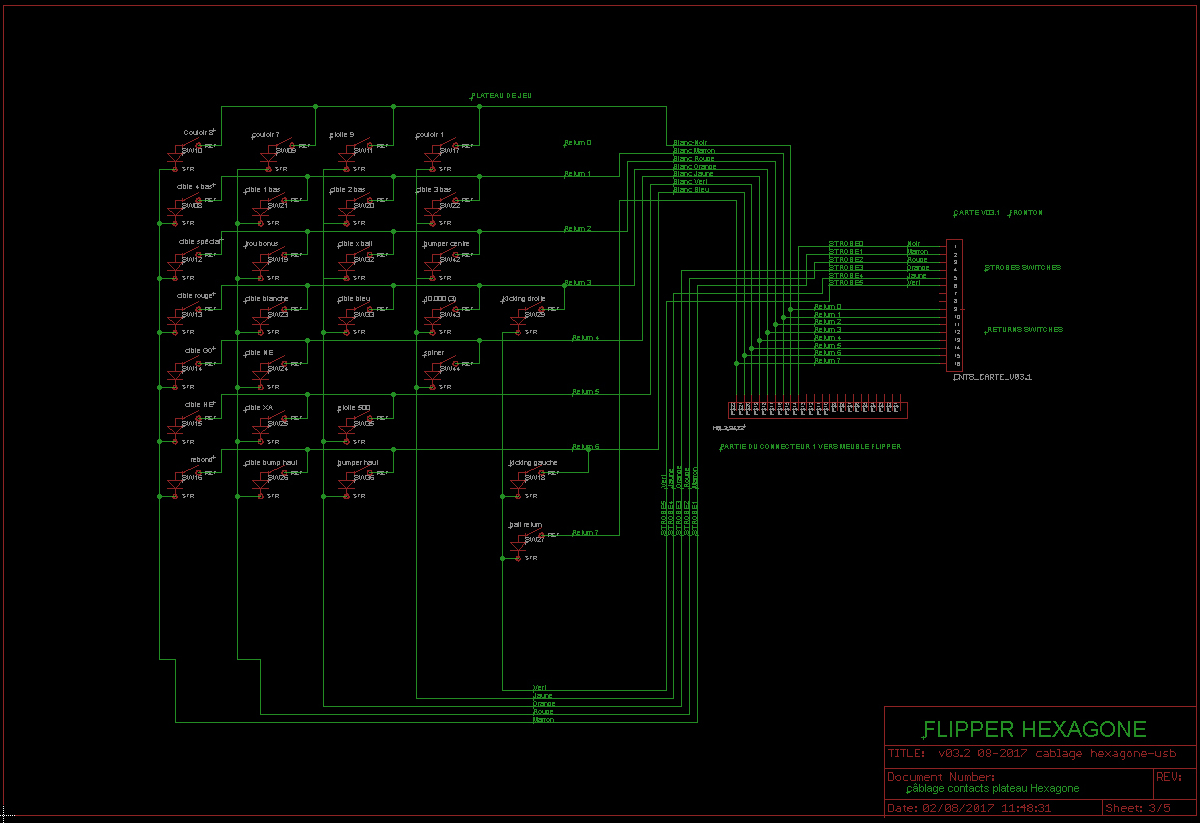
Task: Click the STROBE0 net label near connector
Action: point(846,244)
